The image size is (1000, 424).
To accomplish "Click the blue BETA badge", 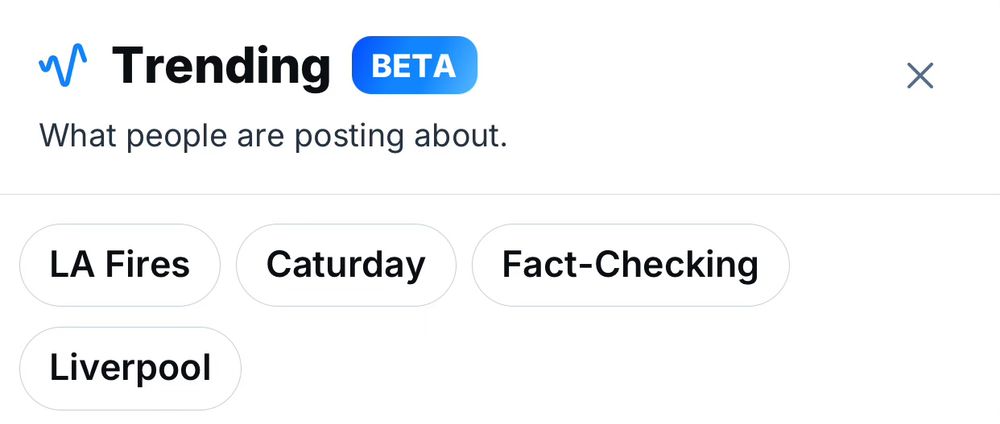I will click(x=415, y=65).
